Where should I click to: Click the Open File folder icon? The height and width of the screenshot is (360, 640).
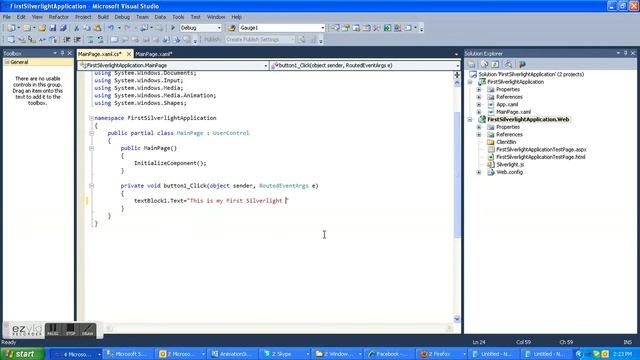[42, 28]
